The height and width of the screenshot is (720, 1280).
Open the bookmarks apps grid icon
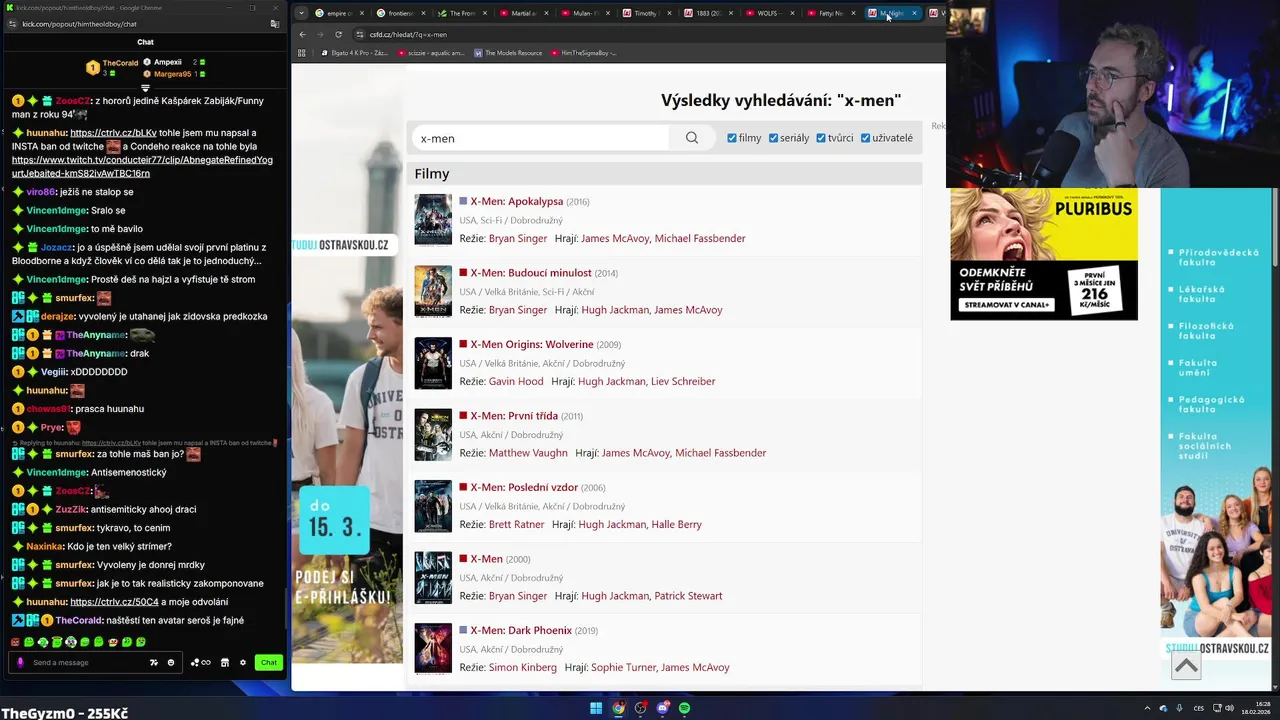pos(303,53)
